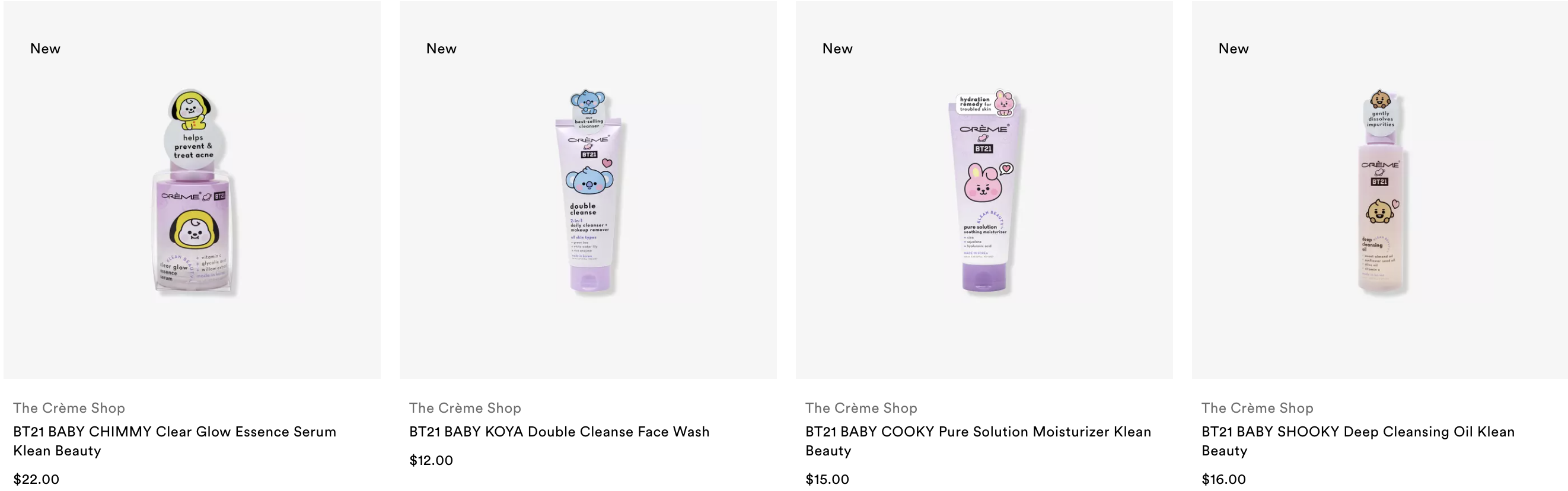Screen dimensions: 1568x491
Task: Click the $16.00 price of the SHOOKY cleansing oil
Action: (1223, 479)
